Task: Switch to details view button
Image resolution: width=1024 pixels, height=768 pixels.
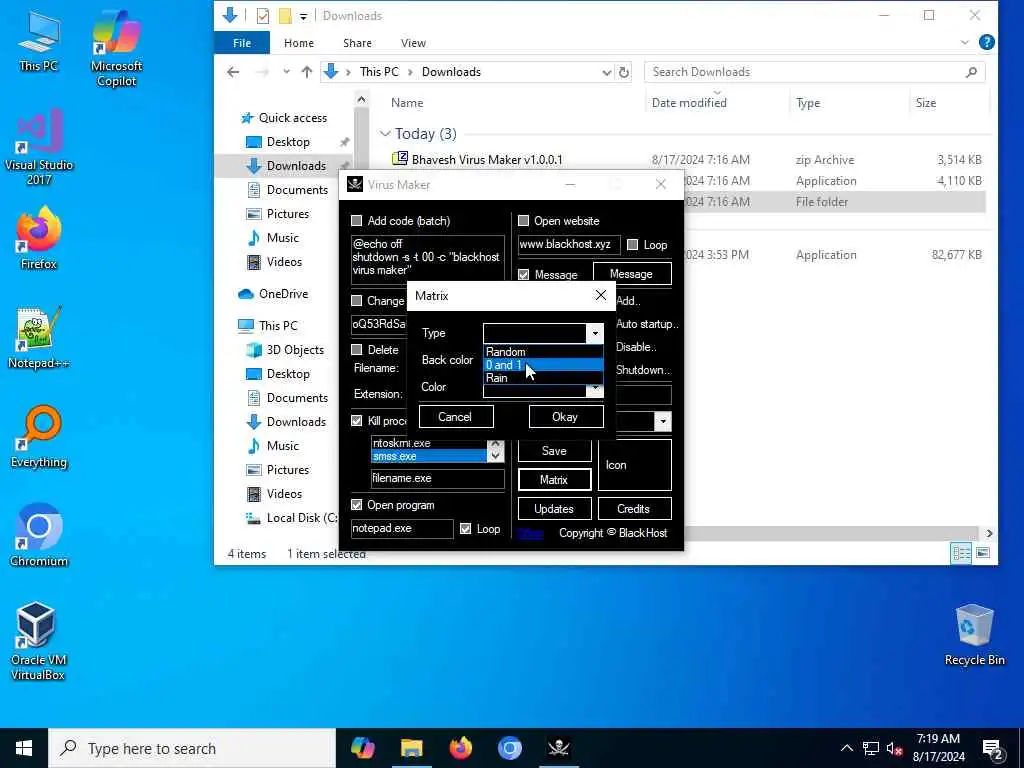Action: 961,553
